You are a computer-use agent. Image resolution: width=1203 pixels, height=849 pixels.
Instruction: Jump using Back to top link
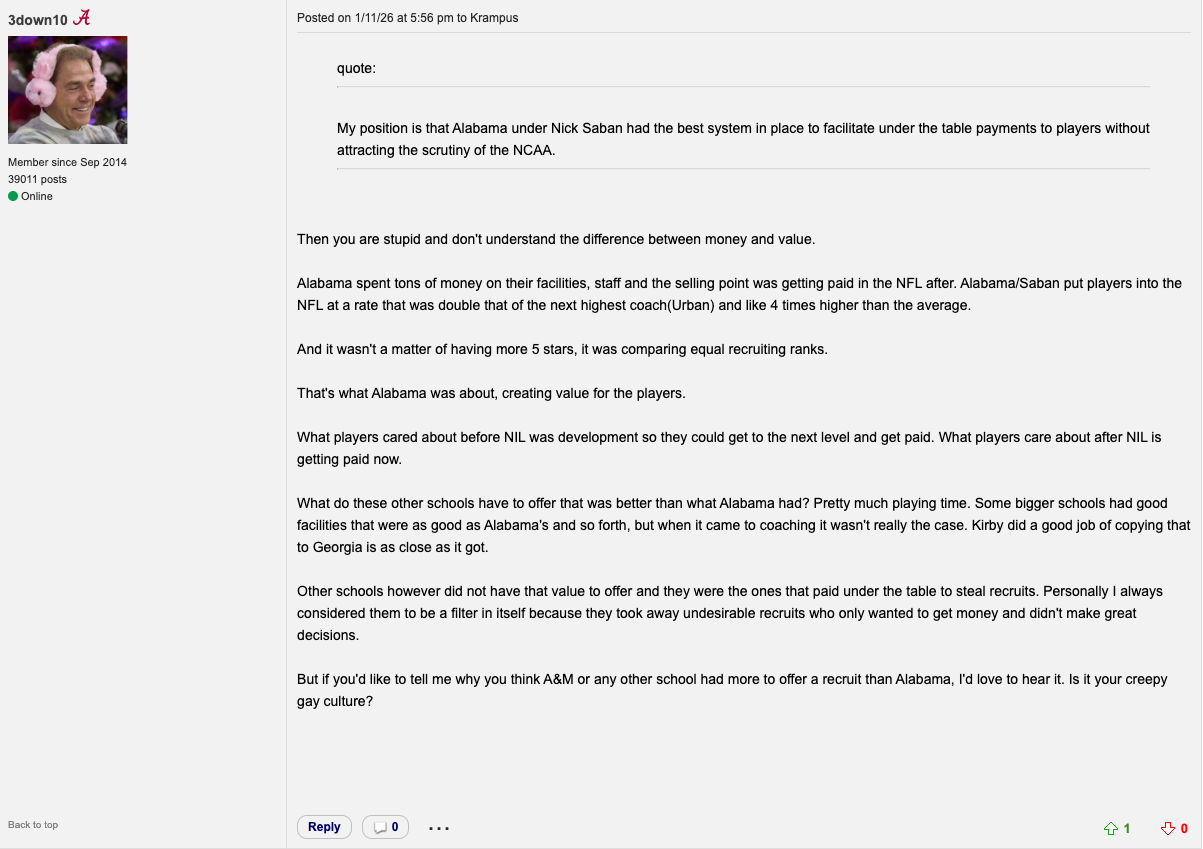33,825
